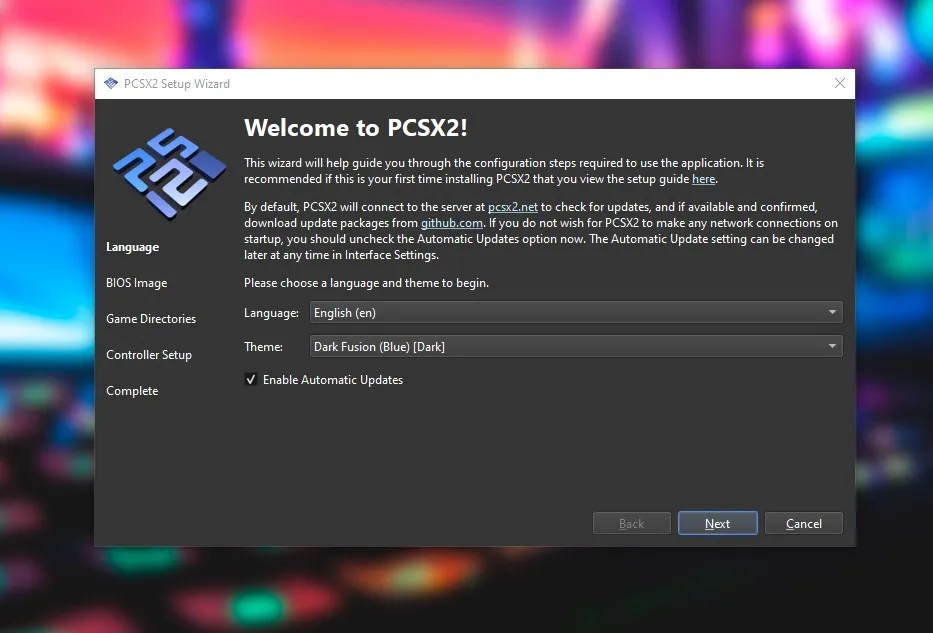Screen dimensions: 933x633
Task: Click the small PCSX2 icon in the title bar
Action: (111, 83)
